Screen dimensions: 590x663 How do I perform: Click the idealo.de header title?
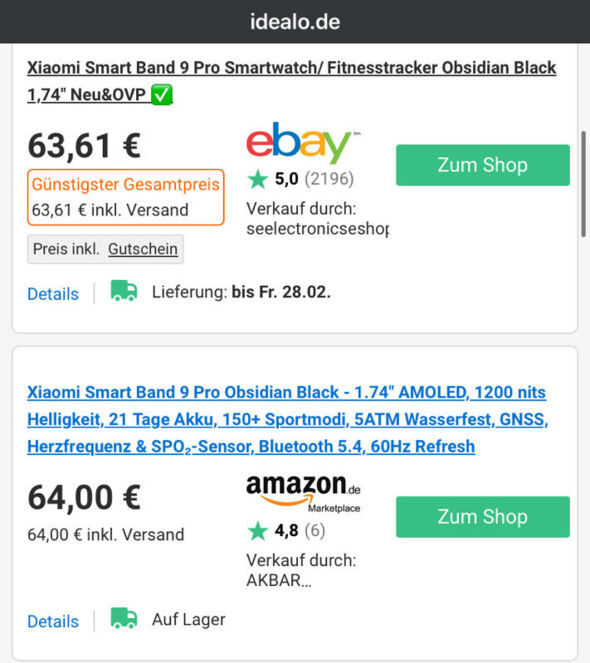click(295, 22)
